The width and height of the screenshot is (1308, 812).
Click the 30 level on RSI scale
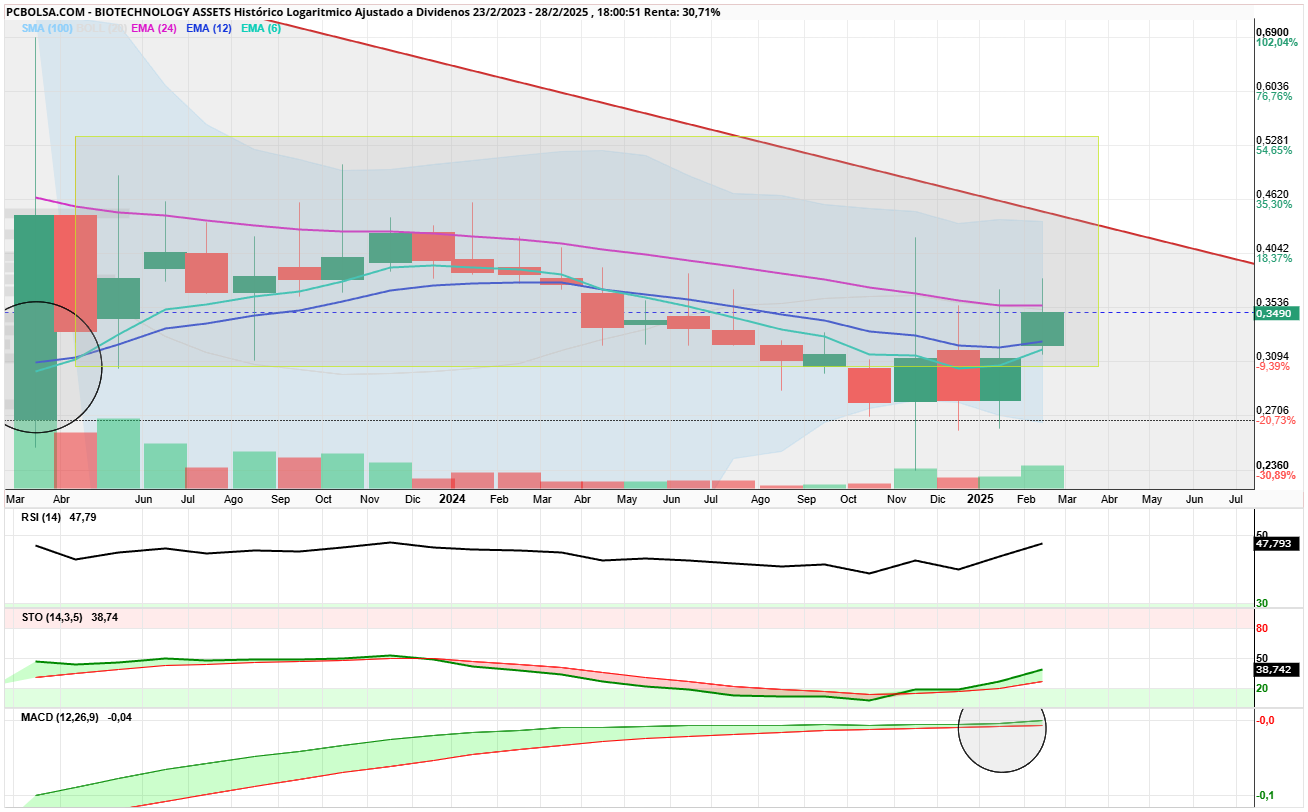[1262, 603]
